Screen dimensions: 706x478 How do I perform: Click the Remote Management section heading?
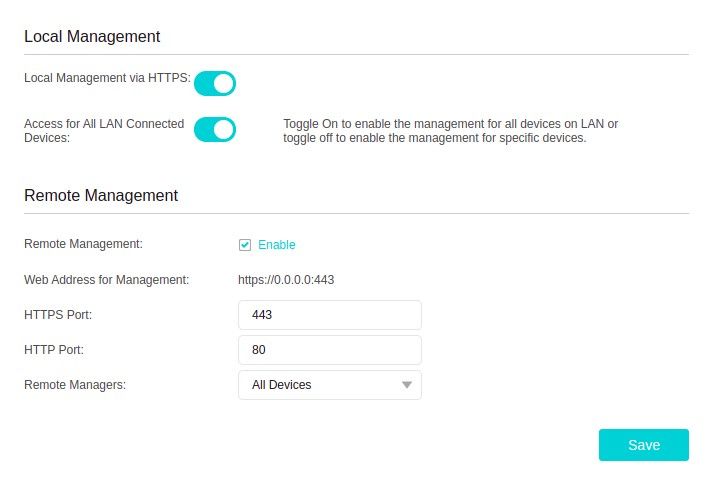(101, 196)
